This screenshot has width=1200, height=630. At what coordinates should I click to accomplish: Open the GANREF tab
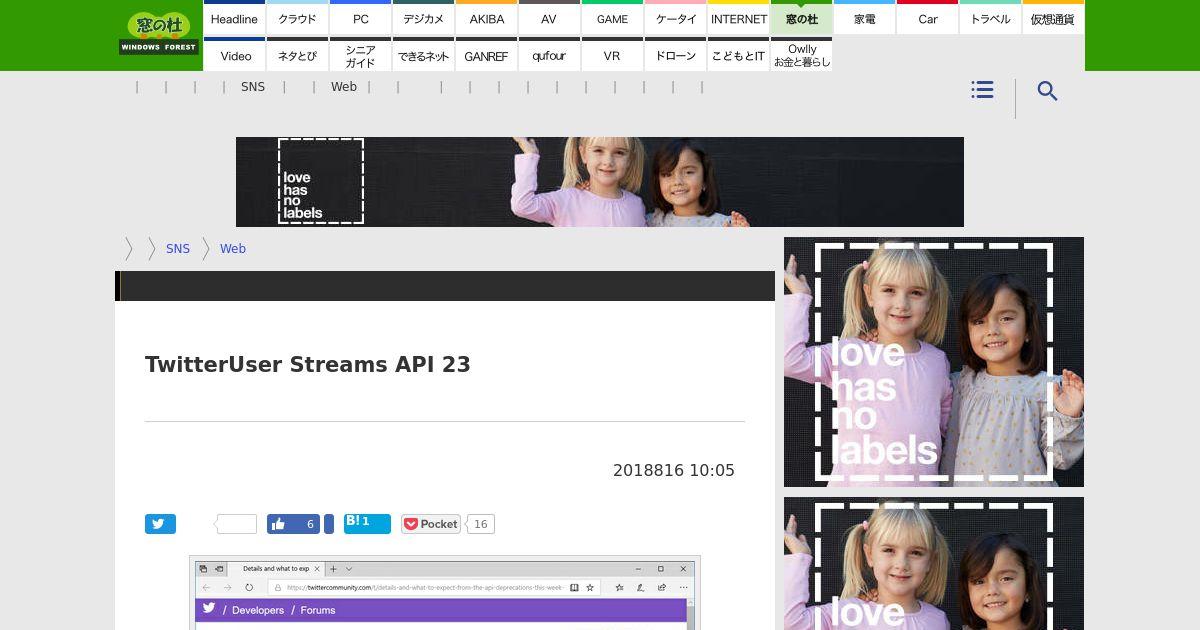(x=486, y=55)
